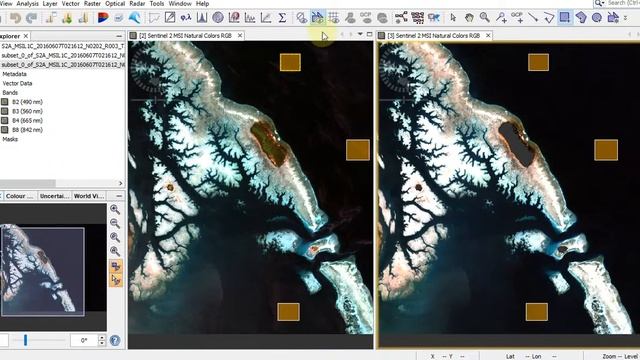Click the rotation angle 0° field

pyautogui.click(x=84, y=340)
